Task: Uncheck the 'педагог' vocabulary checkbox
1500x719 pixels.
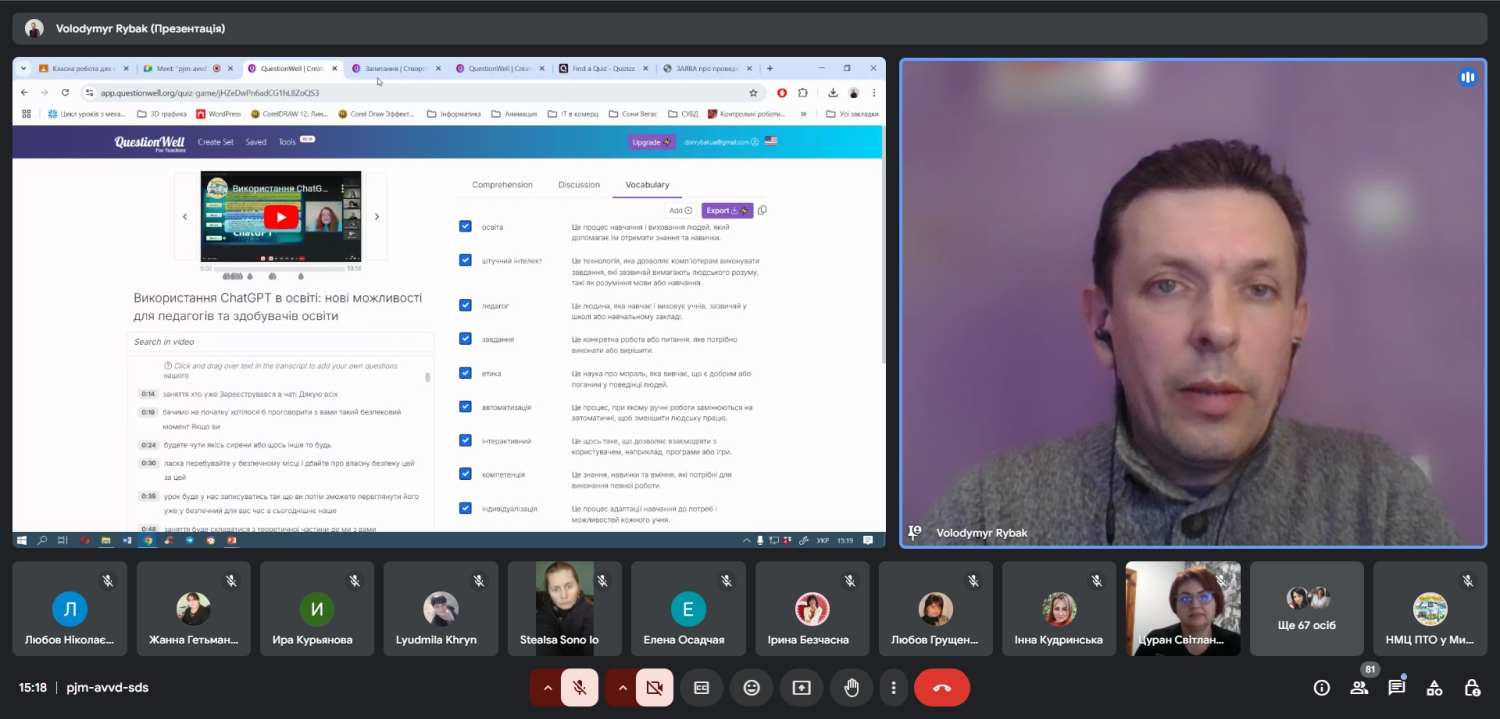Action: click(x=465, y=305)
